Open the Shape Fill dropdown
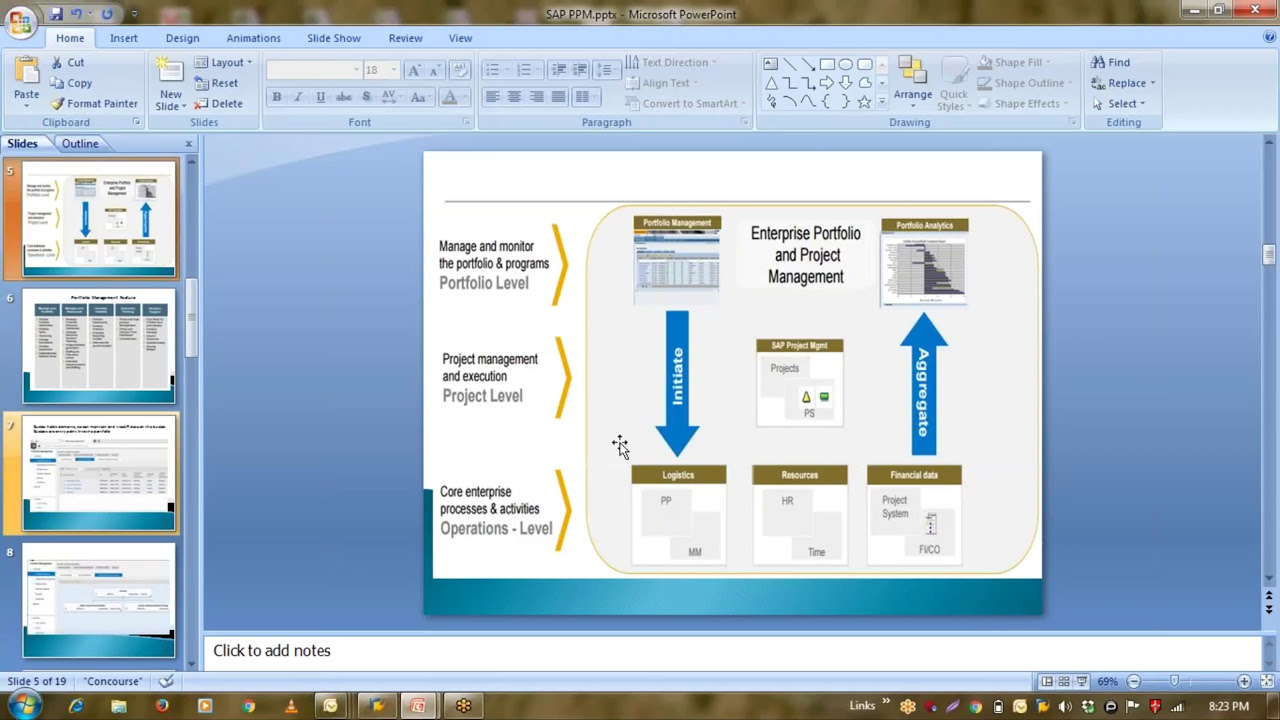Screen dimensions: 1280x720 pyautogui.click(x=1015, y=62)
